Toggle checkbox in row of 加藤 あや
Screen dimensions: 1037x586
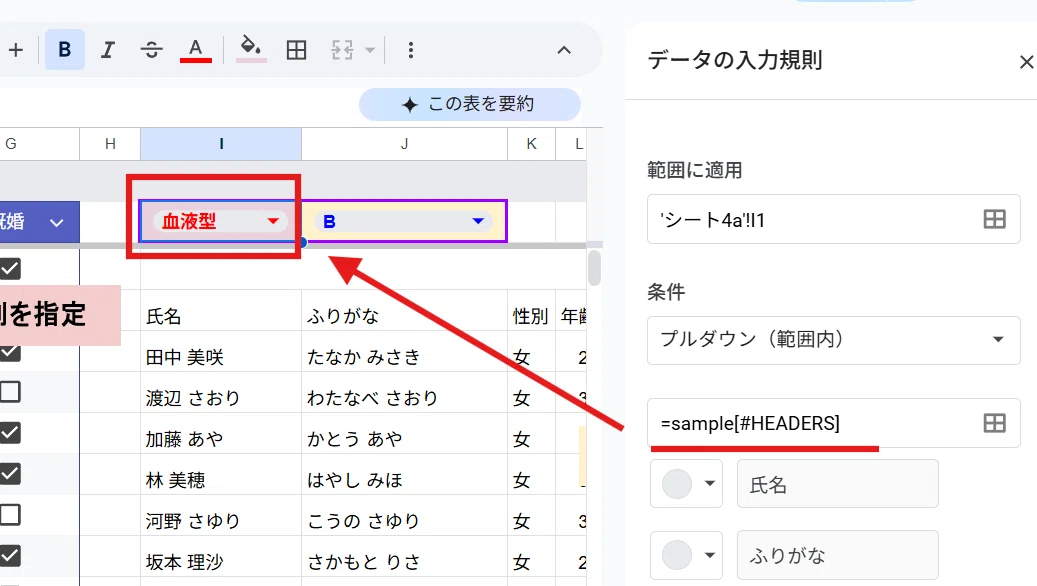[10, 433]
